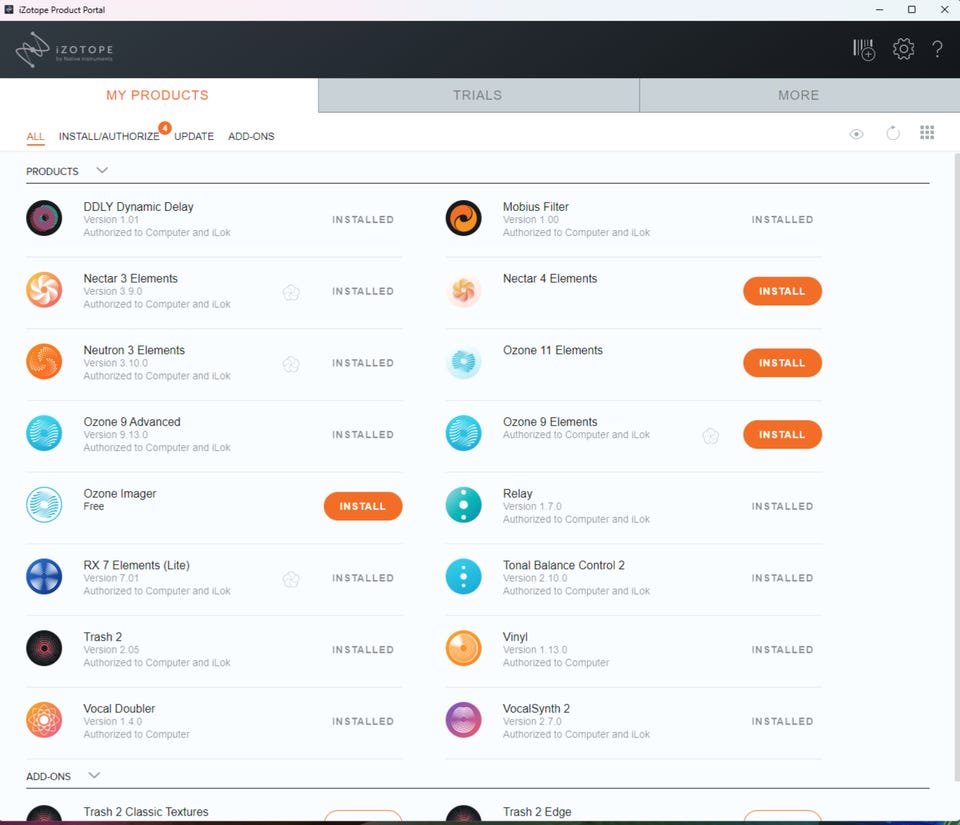Click INSTALLED status for Relay
This screenshot has height=825, width=960.
[782, 506]
